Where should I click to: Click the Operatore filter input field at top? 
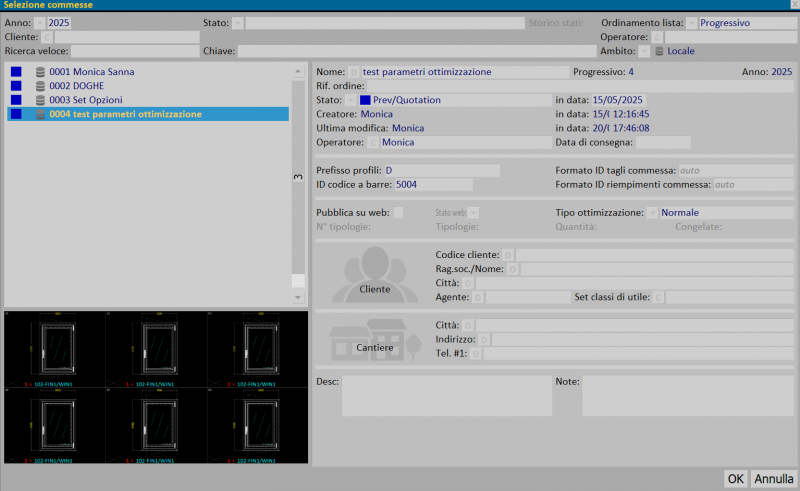pos(730,37)
